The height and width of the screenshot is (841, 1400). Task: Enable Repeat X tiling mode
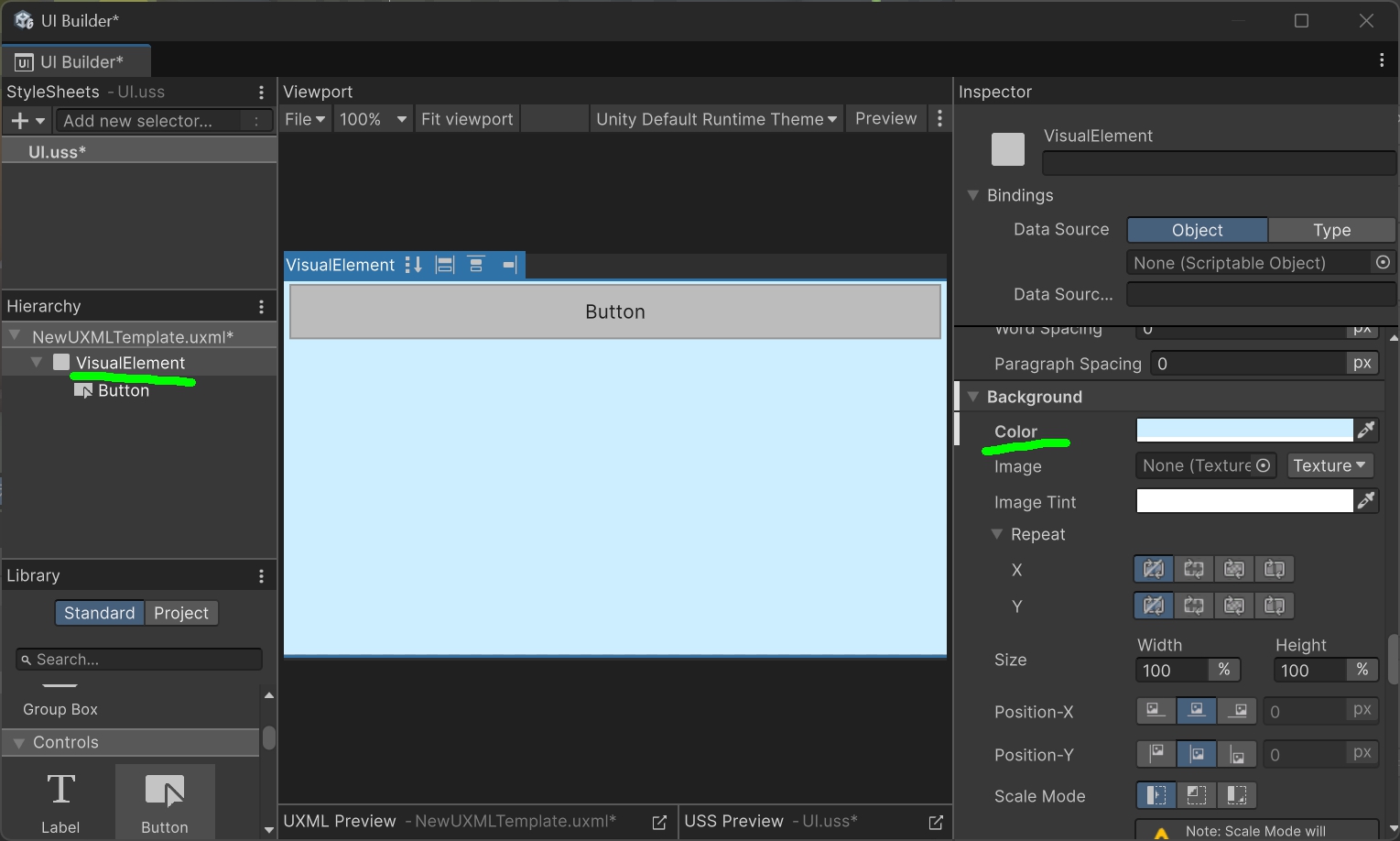[x=1194, y=569]
